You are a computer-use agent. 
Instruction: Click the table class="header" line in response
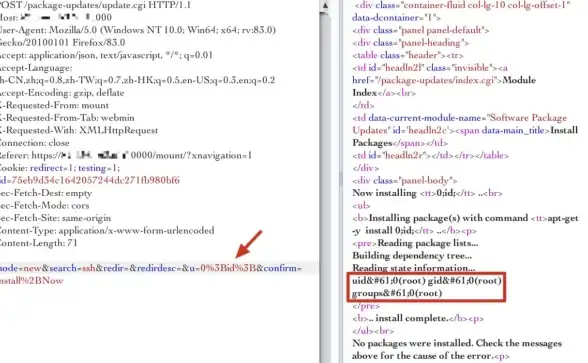408,55
